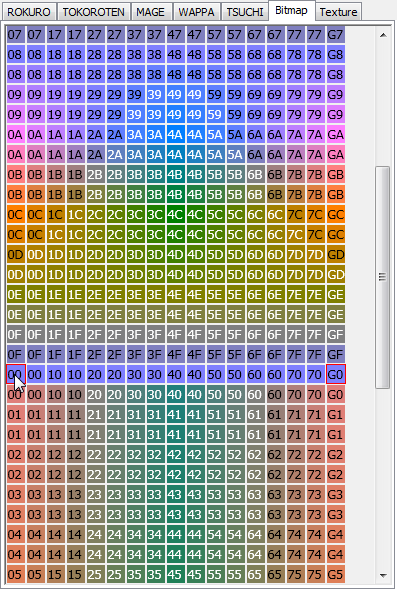Open the TSUCHI tab
Image resolution: width=397 pixels, height=590 pixels.
pyautogui.click(x=245, y=12)
